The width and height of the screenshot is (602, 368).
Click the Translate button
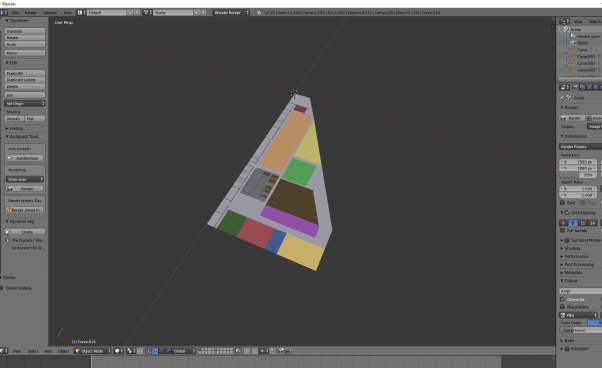pos(25,31)
